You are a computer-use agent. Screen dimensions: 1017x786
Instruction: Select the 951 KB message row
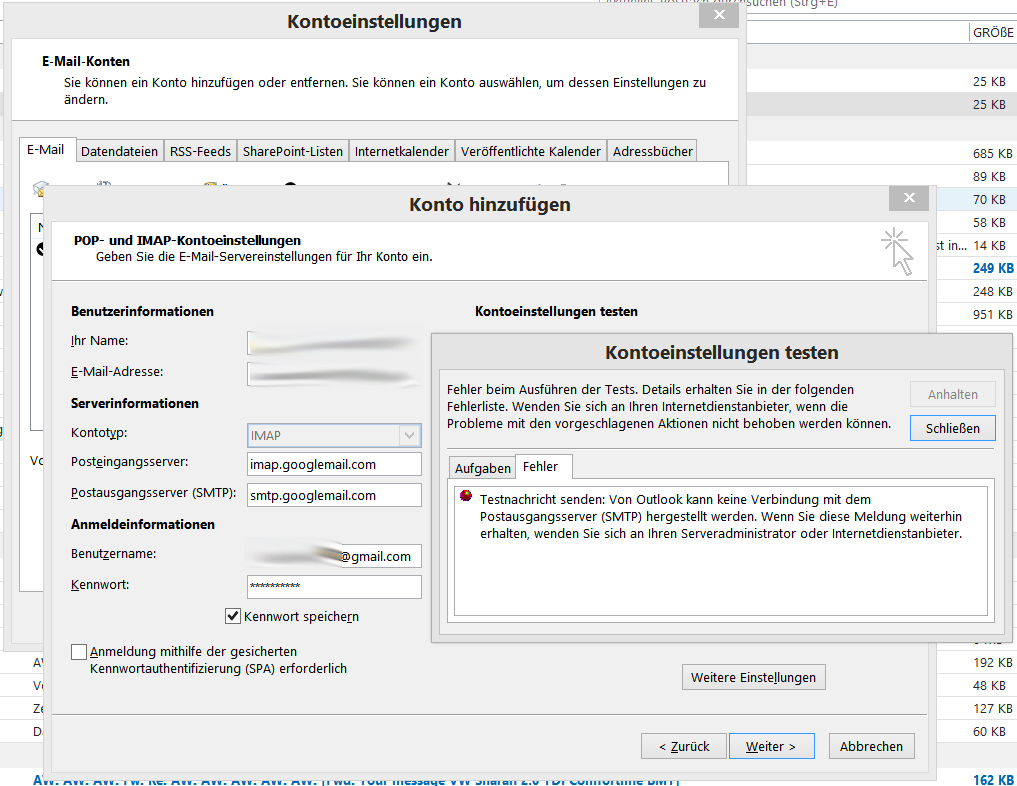click(x=976, y=315)
